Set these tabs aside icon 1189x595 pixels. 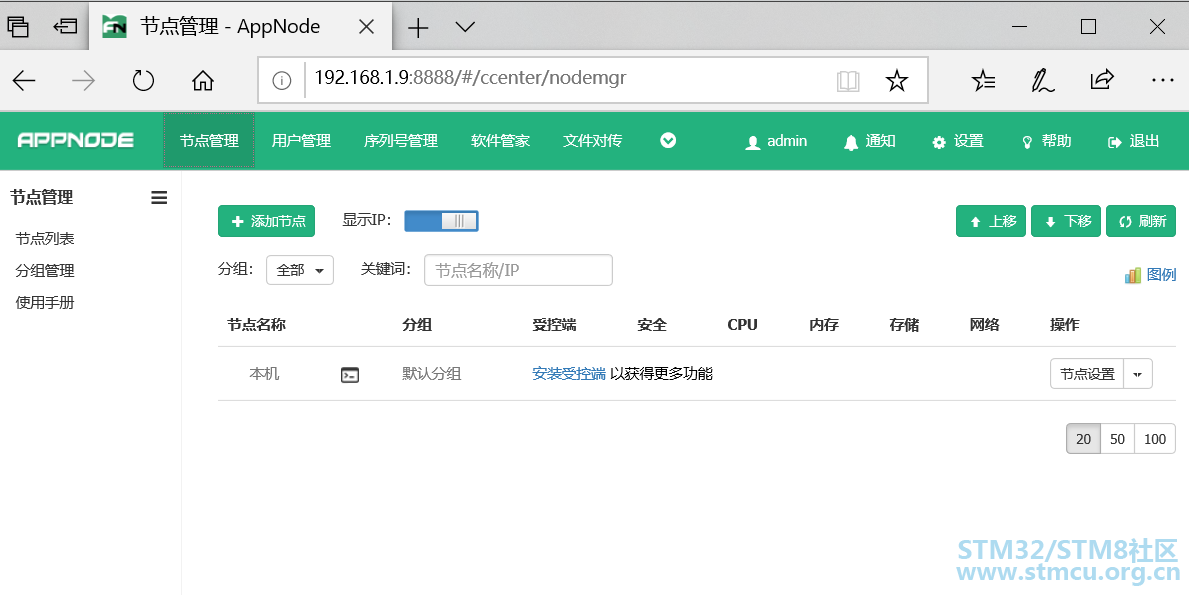[x=65, y=27]
